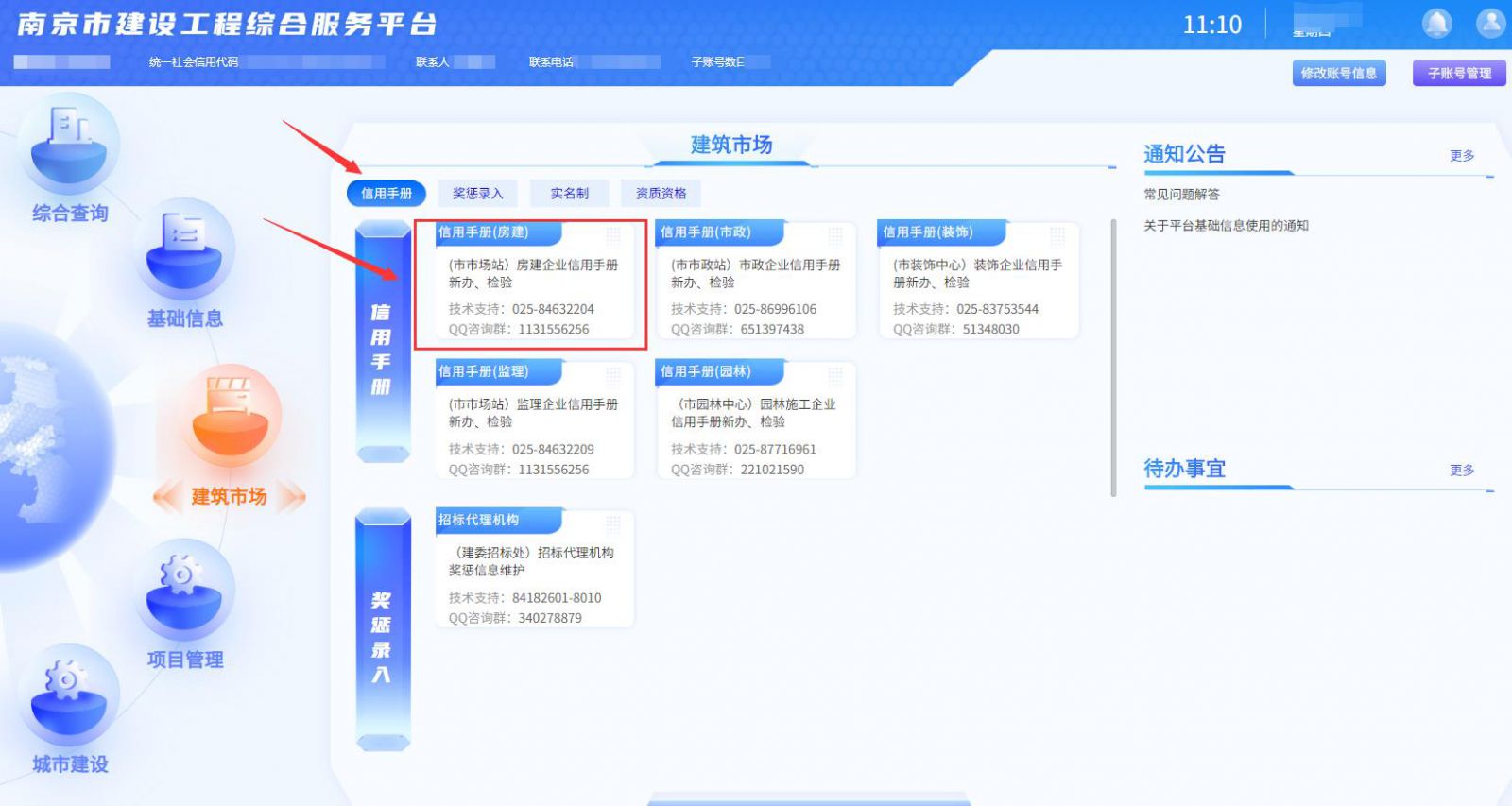Click the 修改账号信息 button
The height and width of the screenshot is (806, 1512).
[x=1339, y=73]
